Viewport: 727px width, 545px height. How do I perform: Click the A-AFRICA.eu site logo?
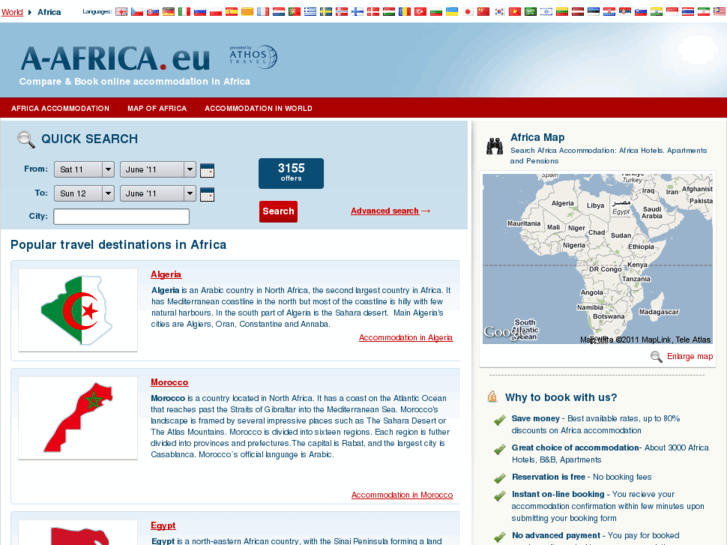click(x=115, y=58)
